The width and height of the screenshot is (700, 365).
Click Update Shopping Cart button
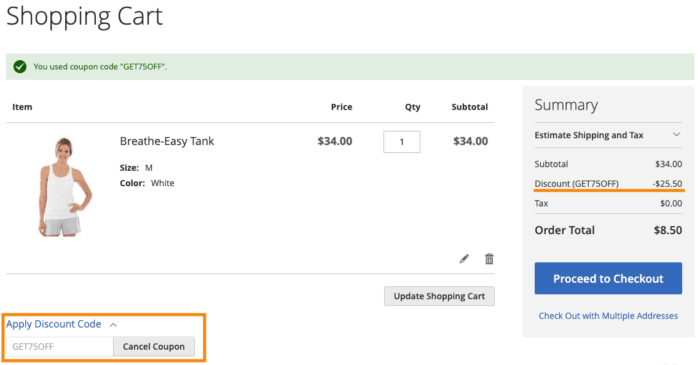click(439, 296)
